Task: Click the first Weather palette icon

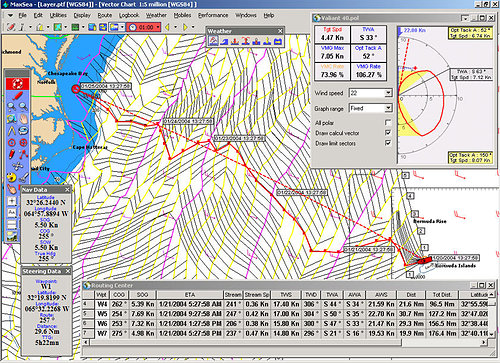Action: [213, 41]
